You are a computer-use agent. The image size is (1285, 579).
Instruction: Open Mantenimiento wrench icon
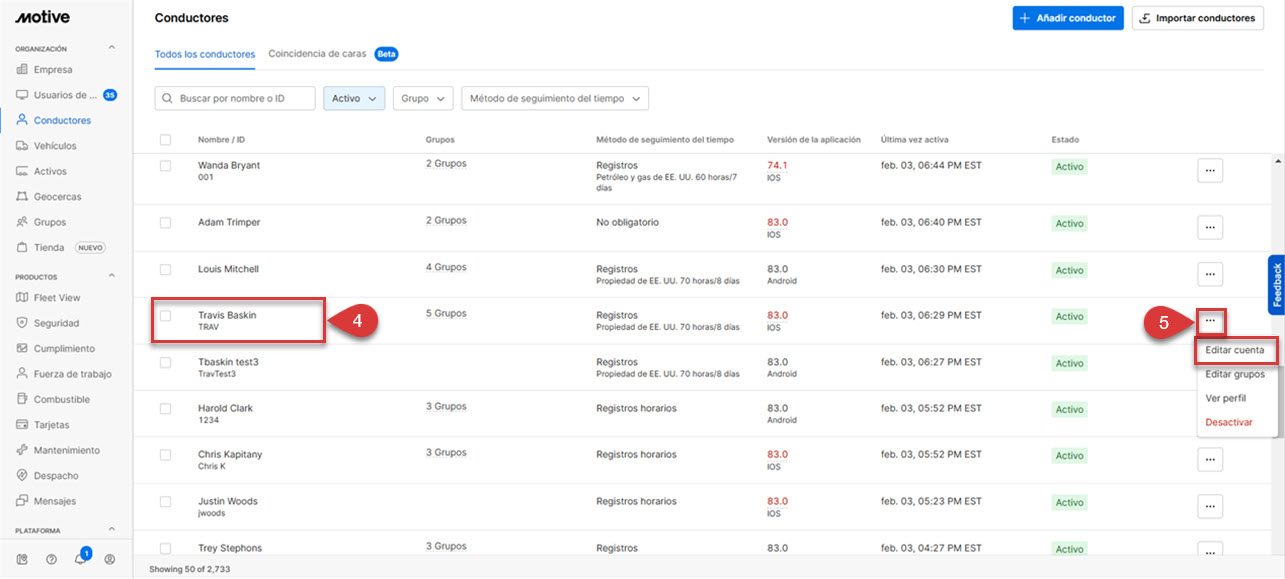(x=22, y=450)
